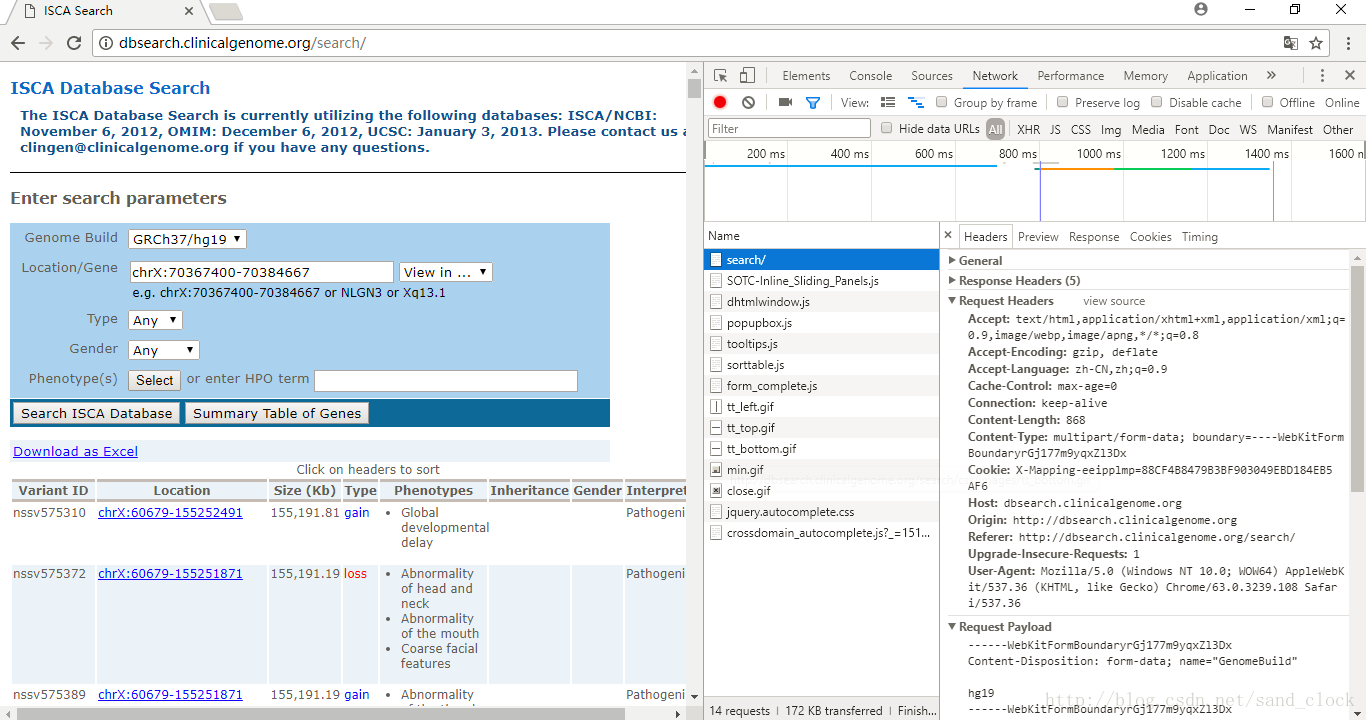Open the Type dropdown
This screenshot has width=1366, height=720.
tap(155, 320)
